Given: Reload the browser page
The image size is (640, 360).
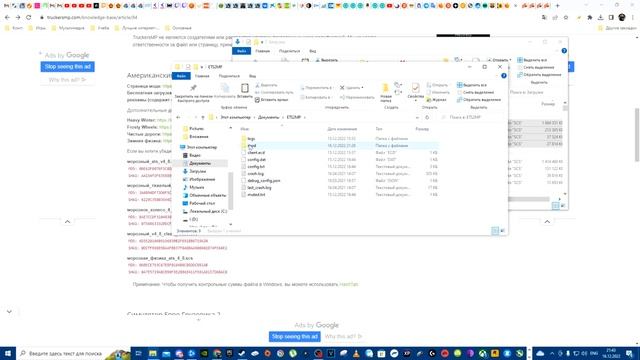Looking at the screenshot, I should [x=29, y=18].
